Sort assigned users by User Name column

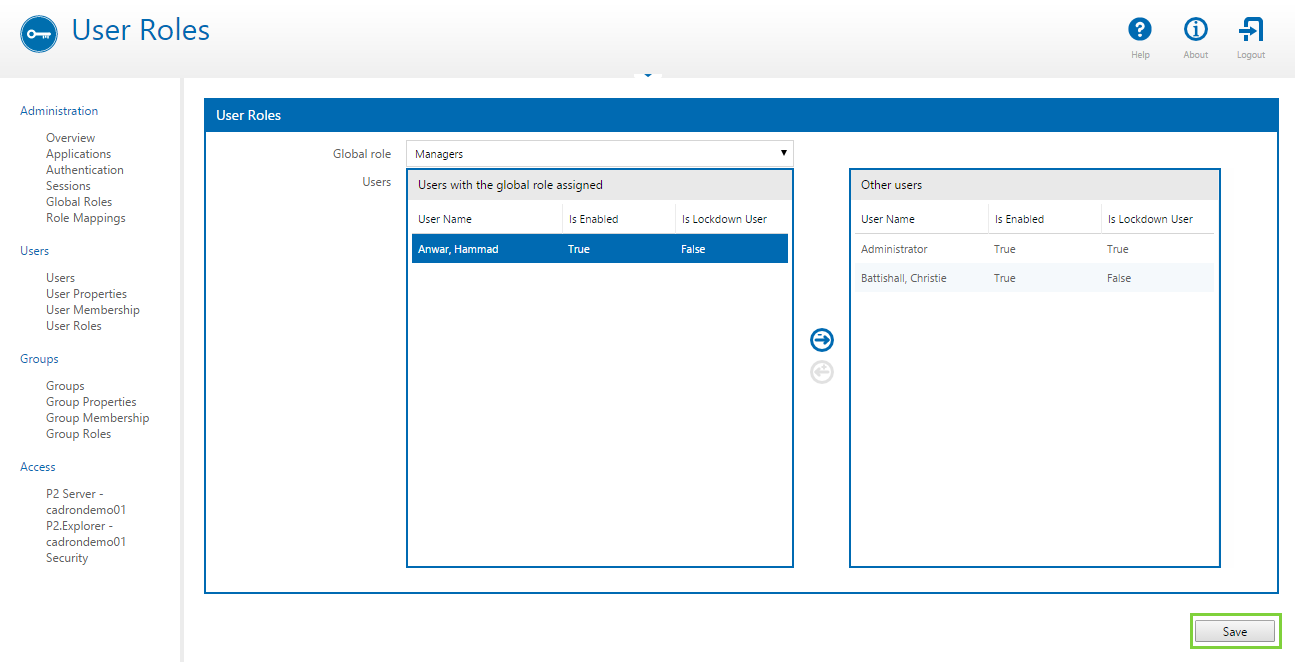point(445,219)
